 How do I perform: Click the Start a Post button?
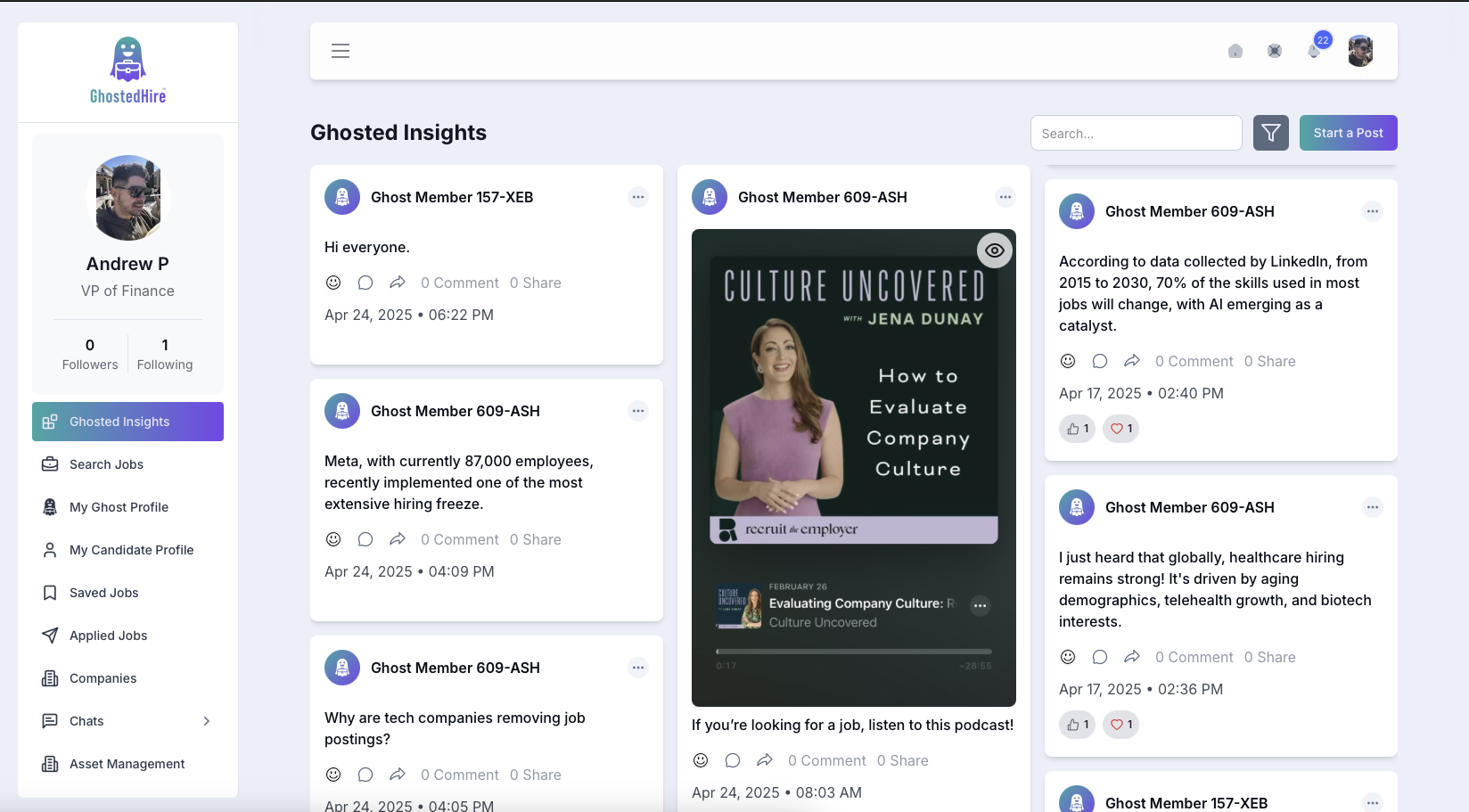pos(1349,133)
